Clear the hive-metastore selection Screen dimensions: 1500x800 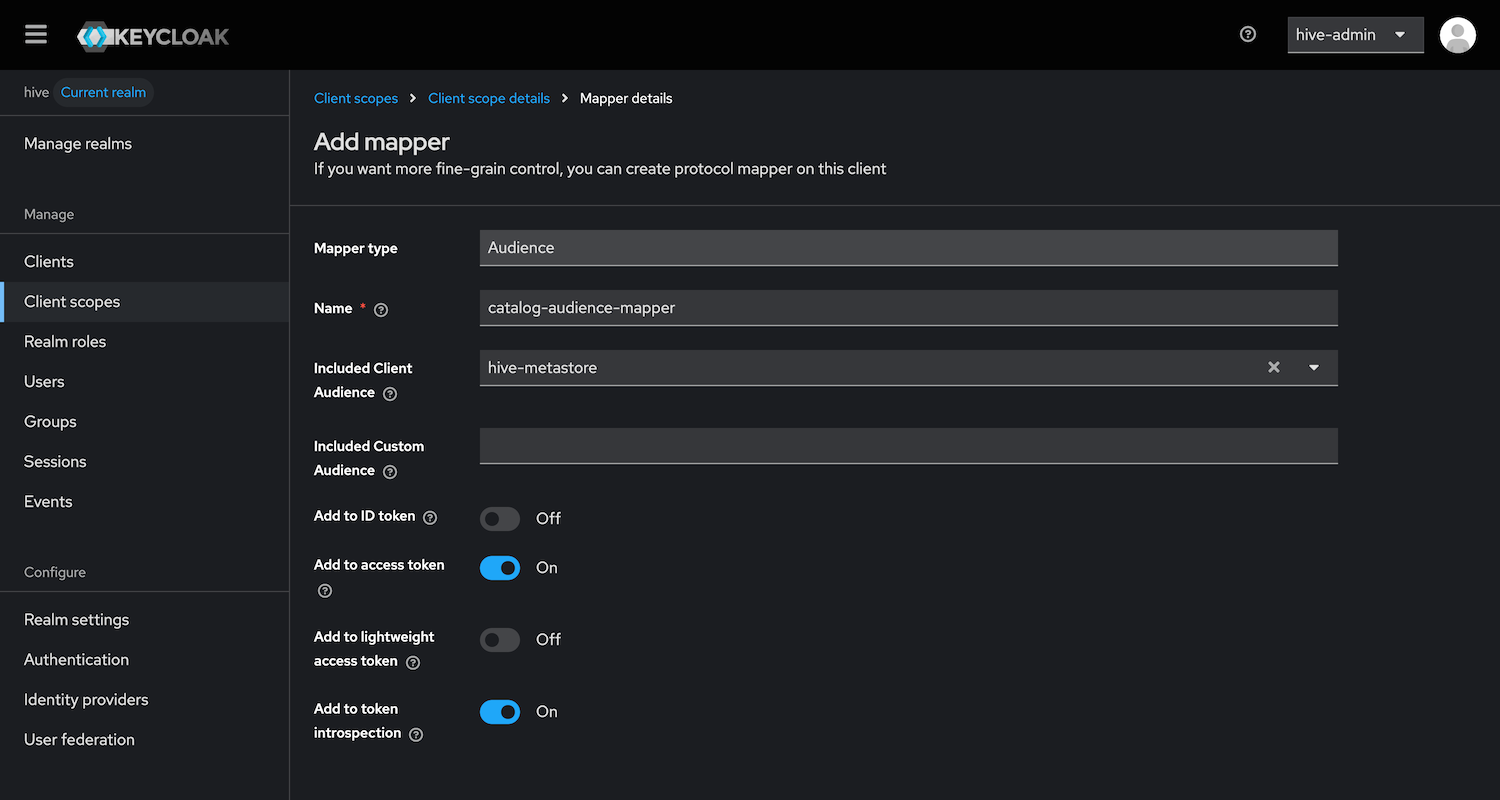click(x=1273, y=367)
